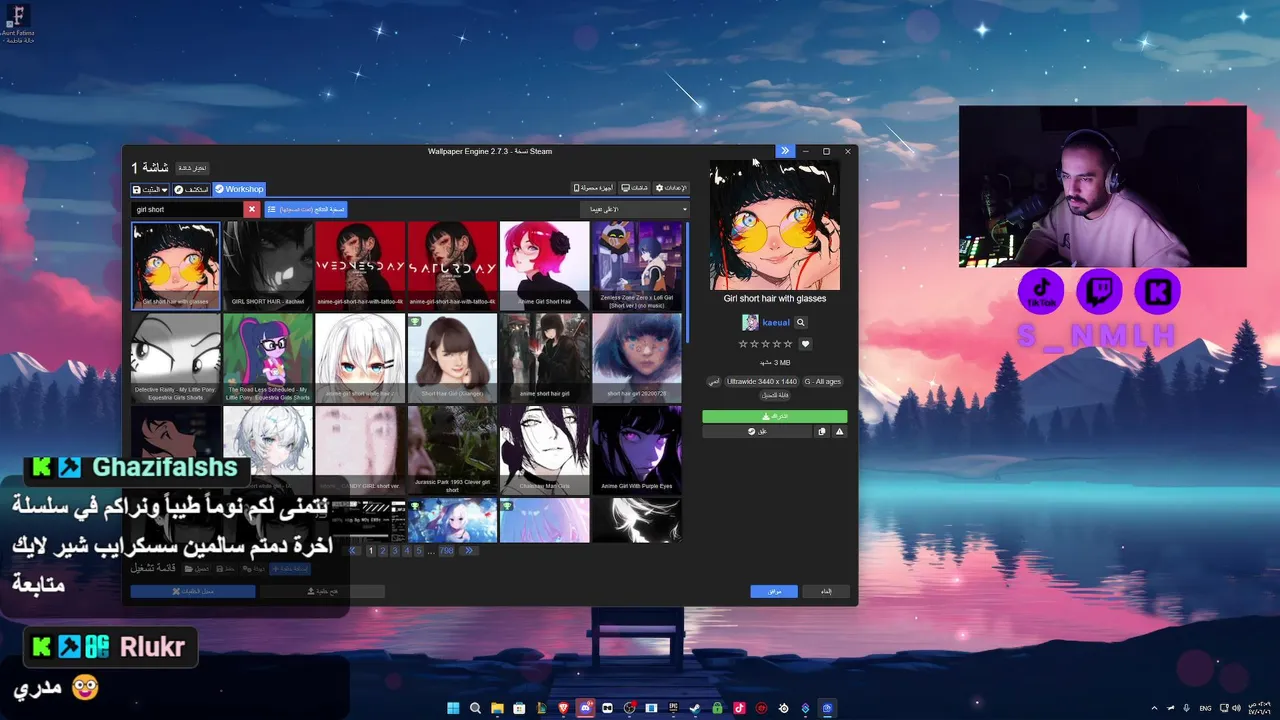Click the ENG language indicator in tray

(x=1205, y=708)
